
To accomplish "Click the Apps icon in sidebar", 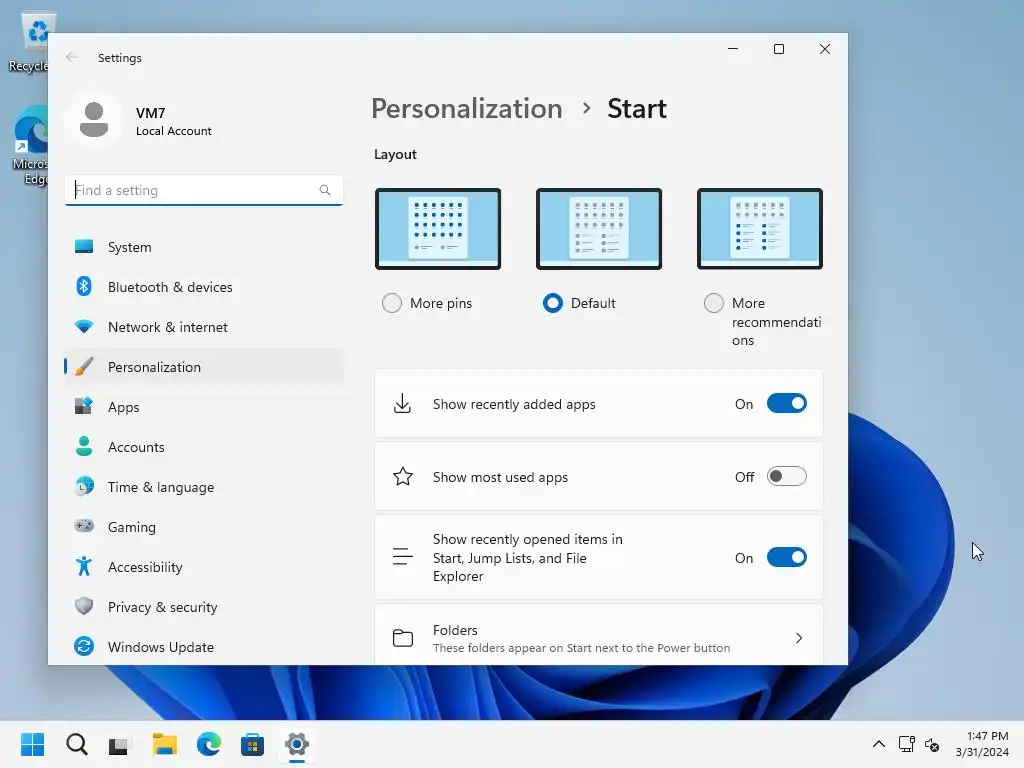I will [x=84, y=406].
